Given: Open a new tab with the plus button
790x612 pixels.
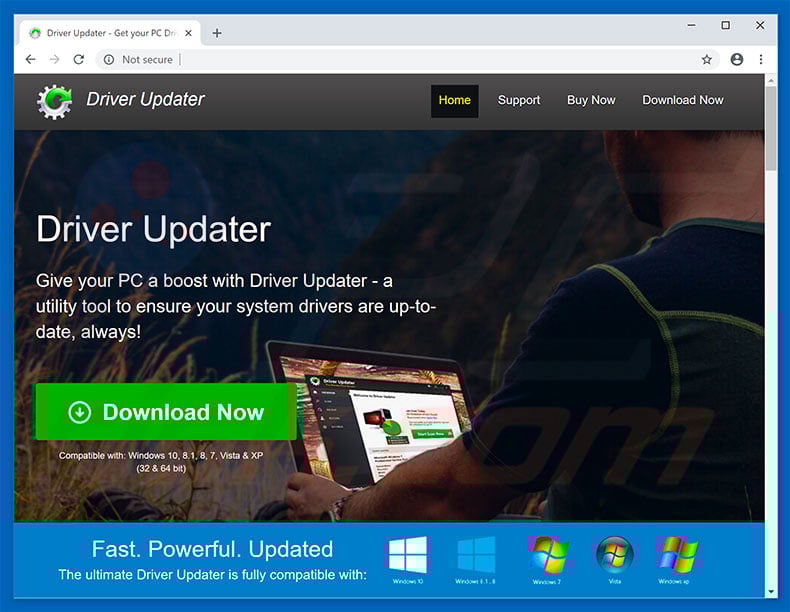Looking at the screenshot, I should [217, 33].
